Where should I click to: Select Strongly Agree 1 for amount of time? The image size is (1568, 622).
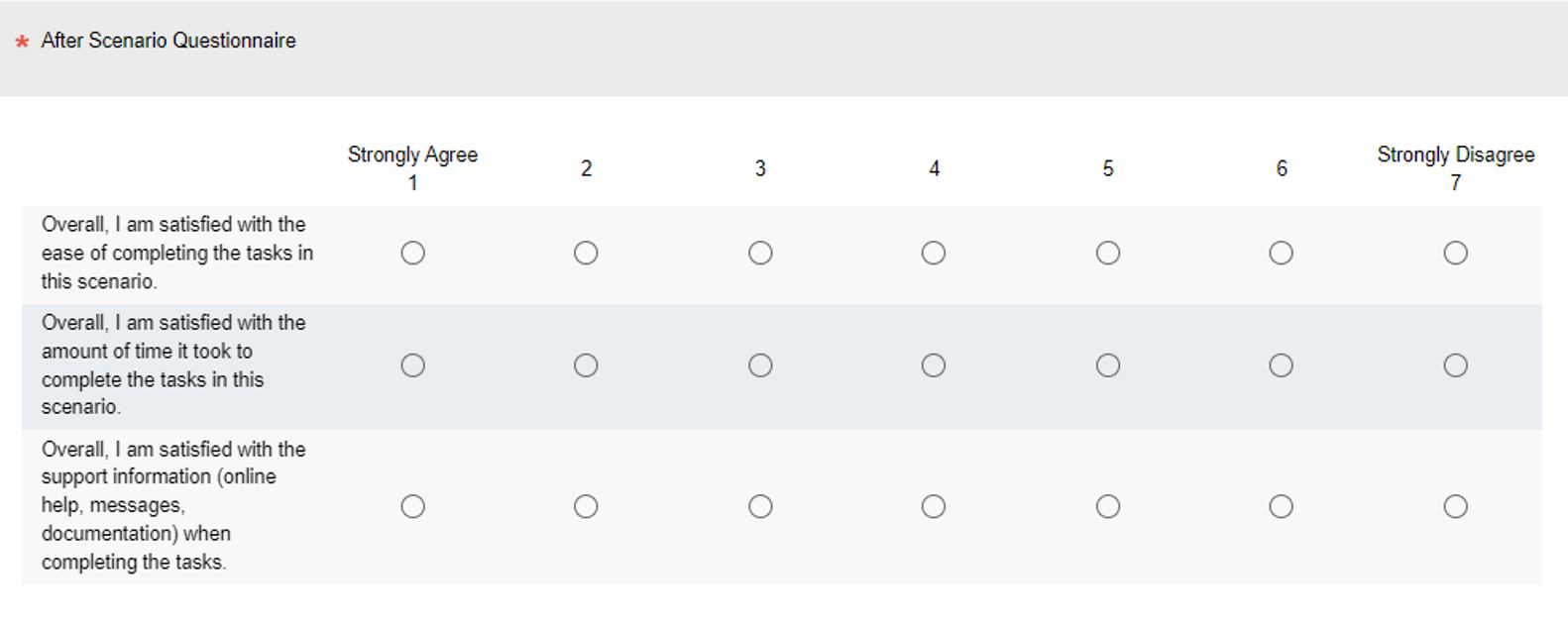click(x=412, y=365)
